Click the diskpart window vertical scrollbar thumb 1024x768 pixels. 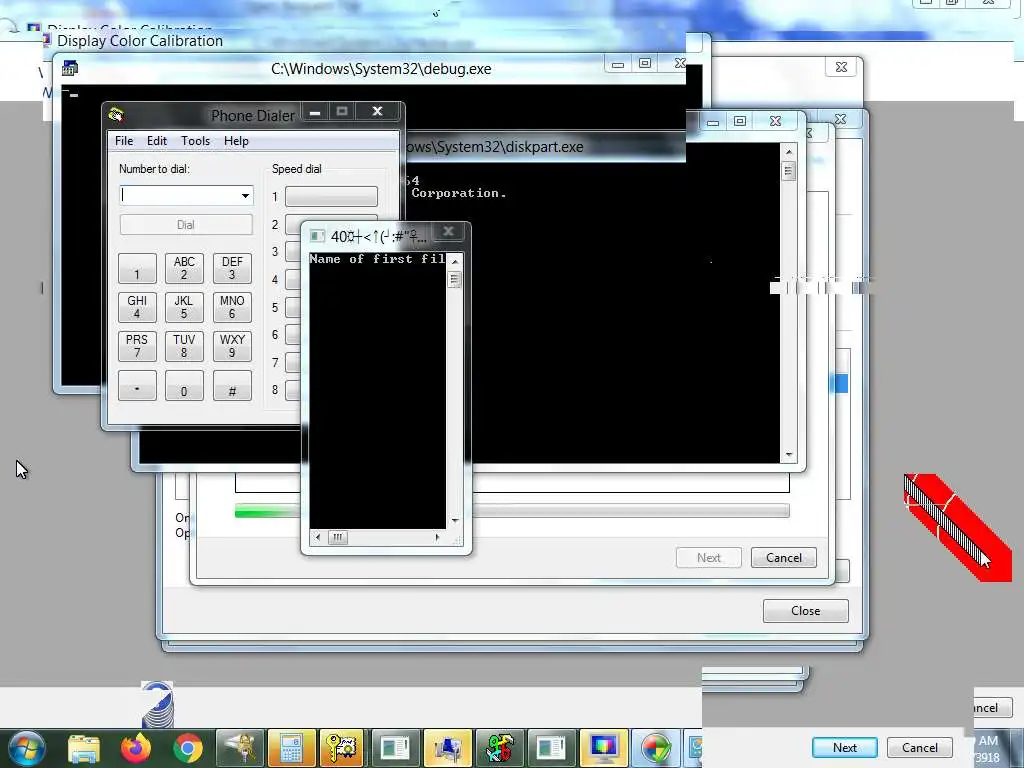click(x=789, y=171)
